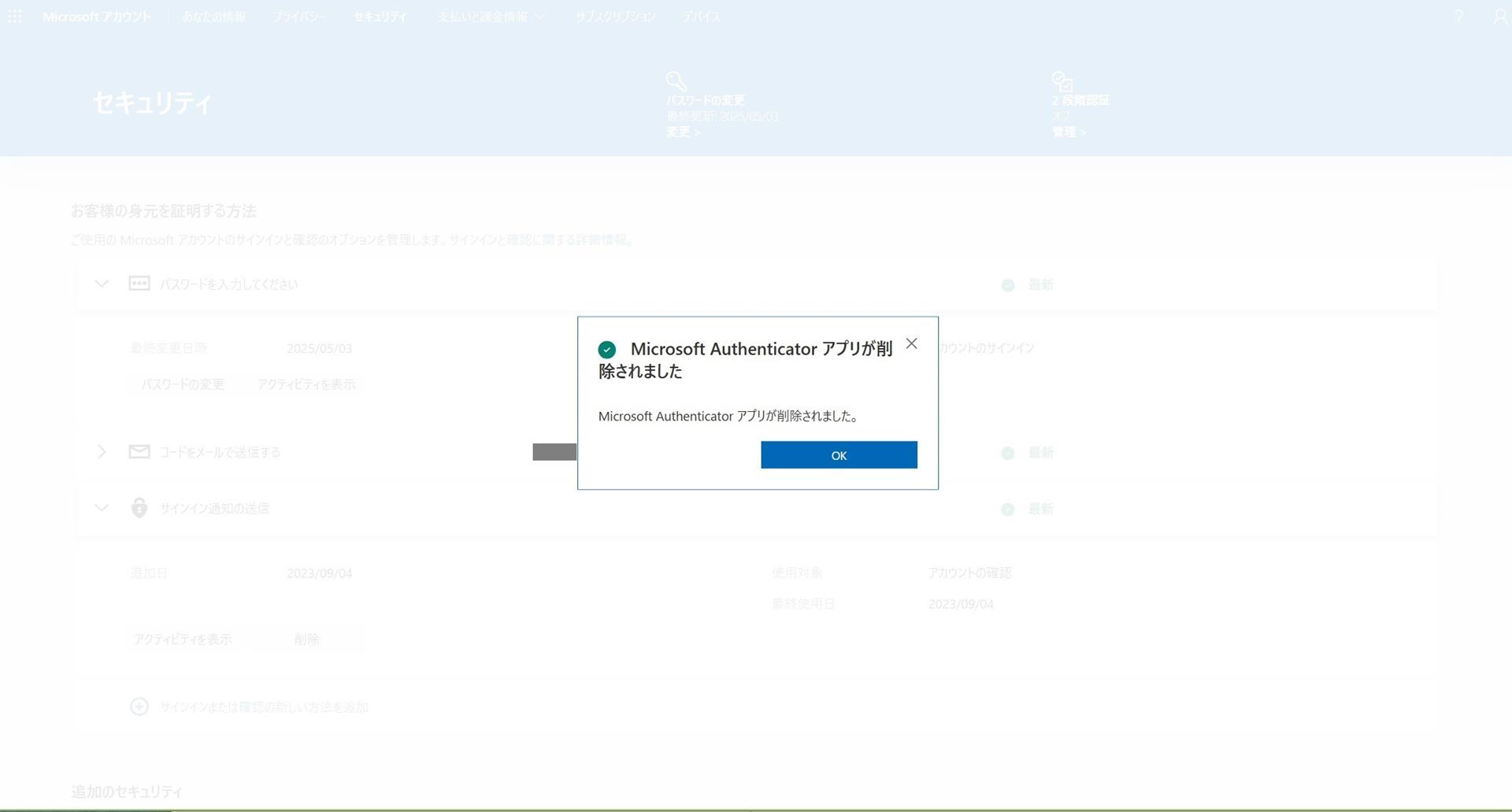Click the password keyboard icon
This screenshot has height=812, width=1512.
(x=138, y=284)
